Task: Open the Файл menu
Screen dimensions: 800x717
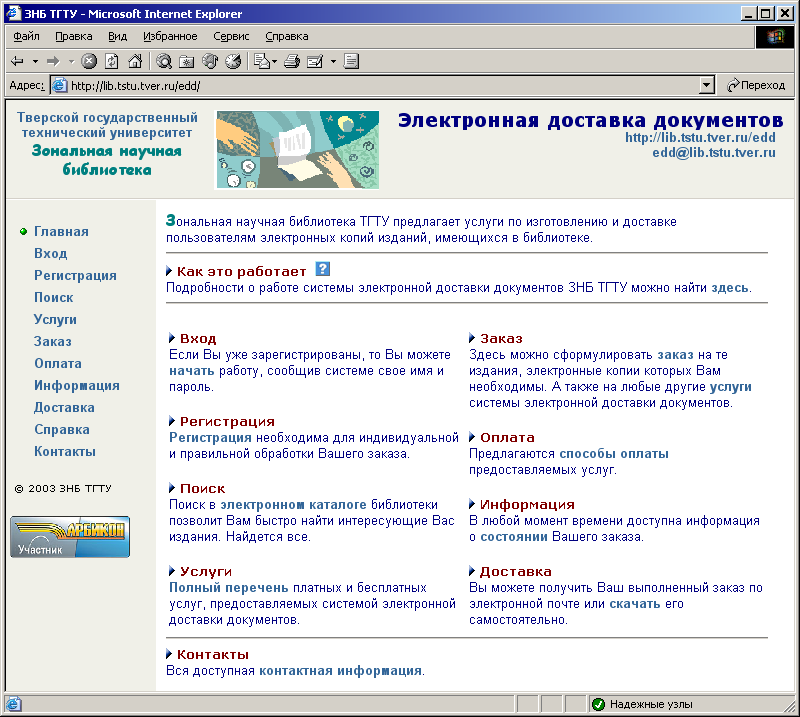Action: pos(26,36)
